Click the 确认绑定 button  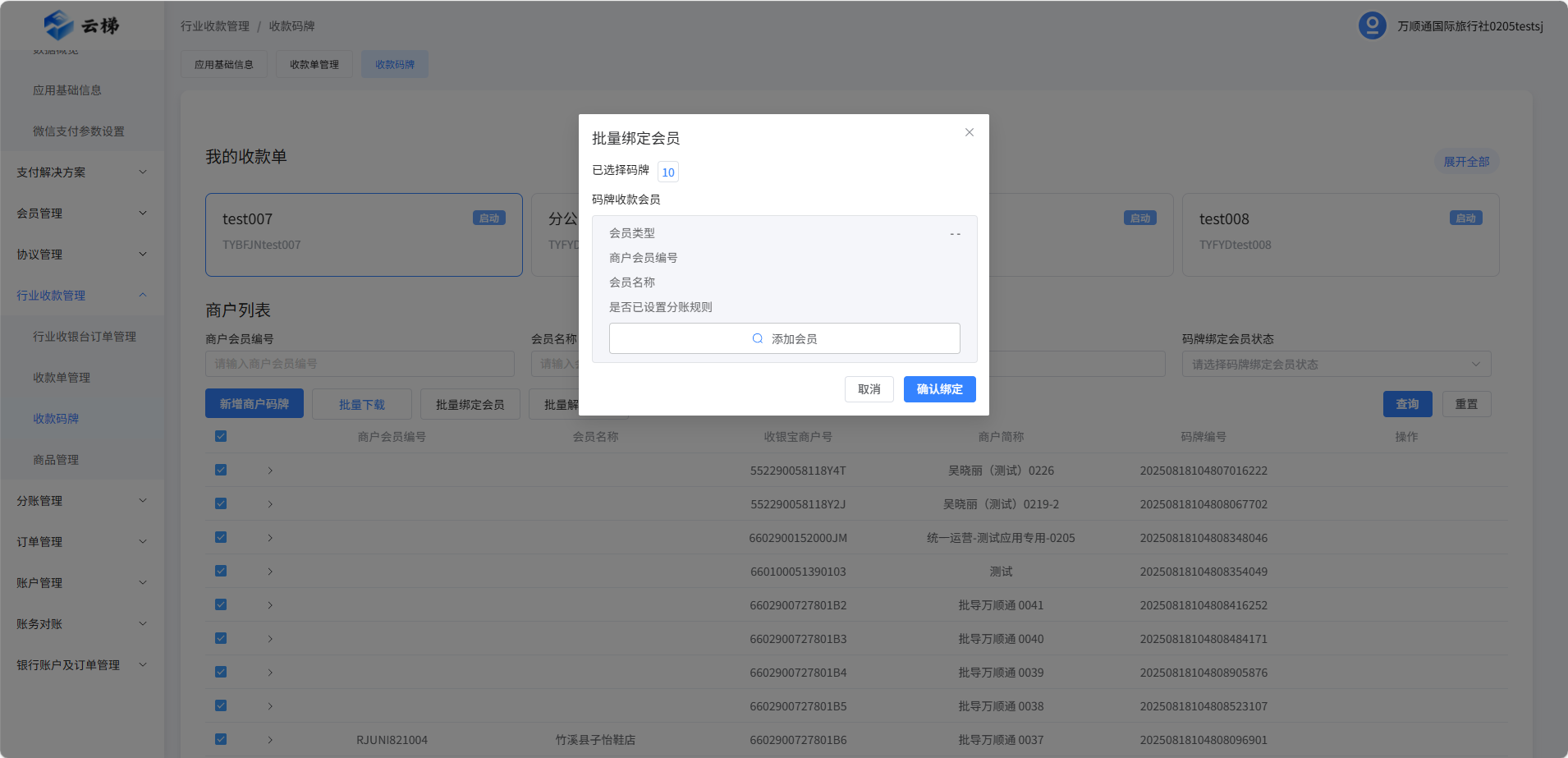(939, 389)
